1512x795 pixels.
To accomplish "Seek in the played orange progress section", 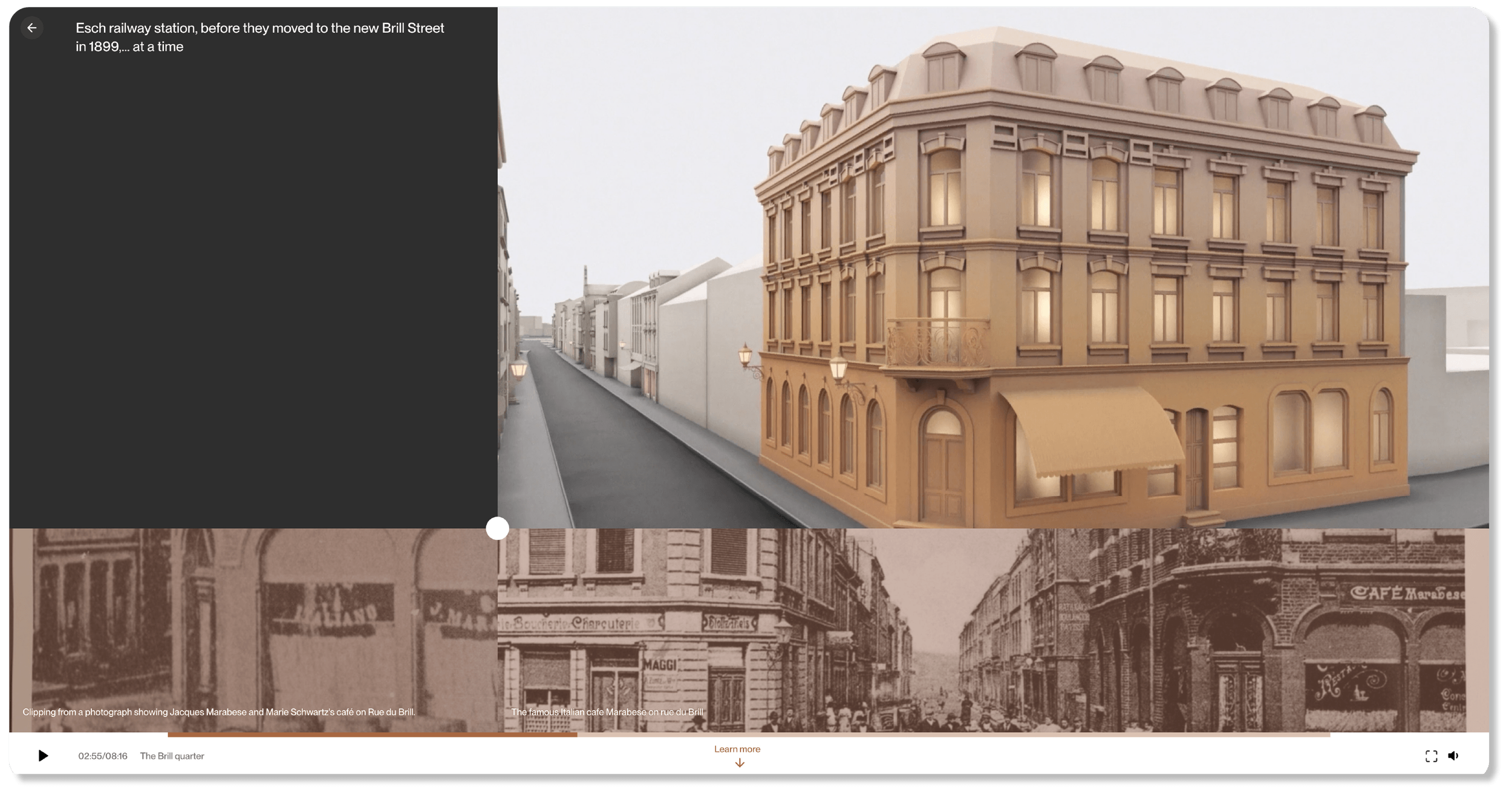I will click(x=372, y=734).
